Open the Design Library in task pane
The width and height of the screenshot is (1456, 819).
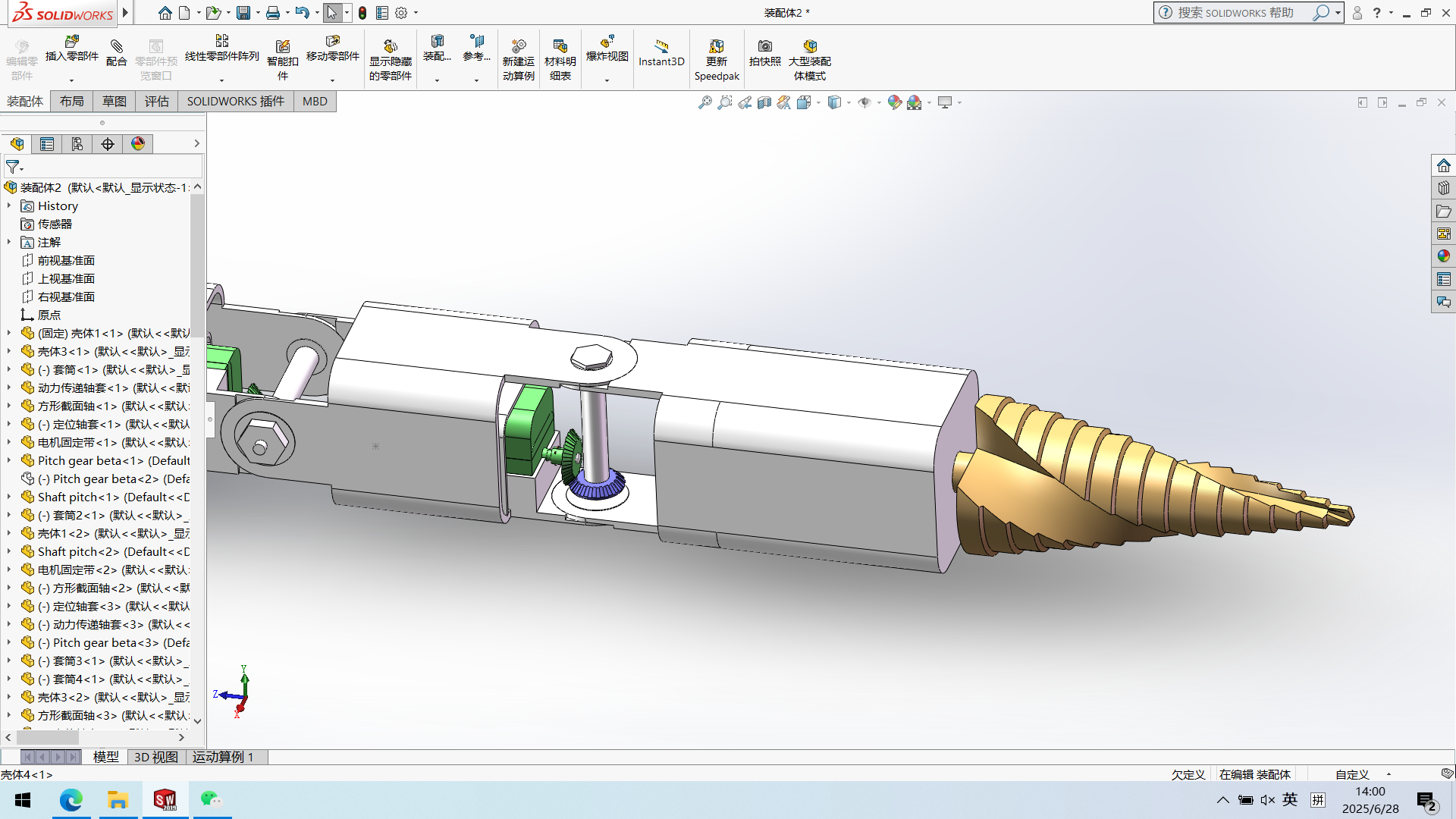tap(1443, 188)
